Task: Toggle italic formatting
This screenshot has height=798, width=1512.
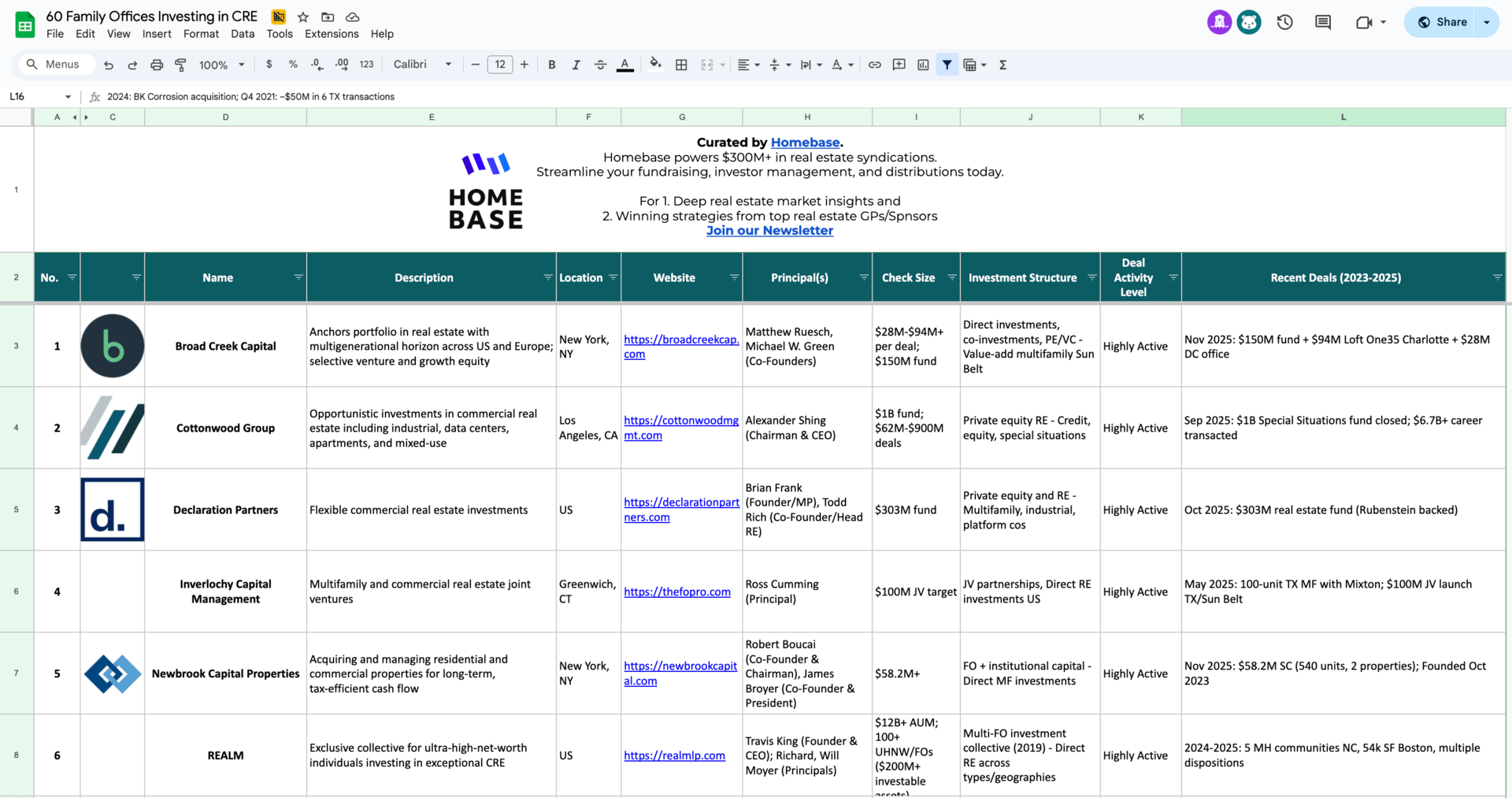Action: [x=576, y=65]
